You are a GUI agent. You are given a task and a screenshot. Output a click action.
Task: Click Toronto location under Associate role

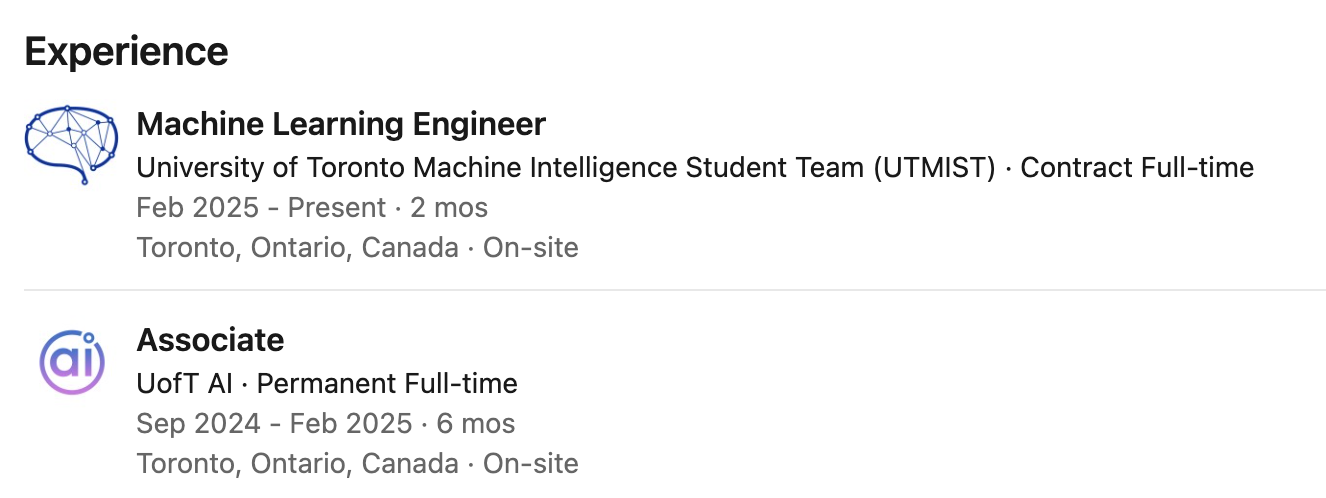tap(297, 463)
